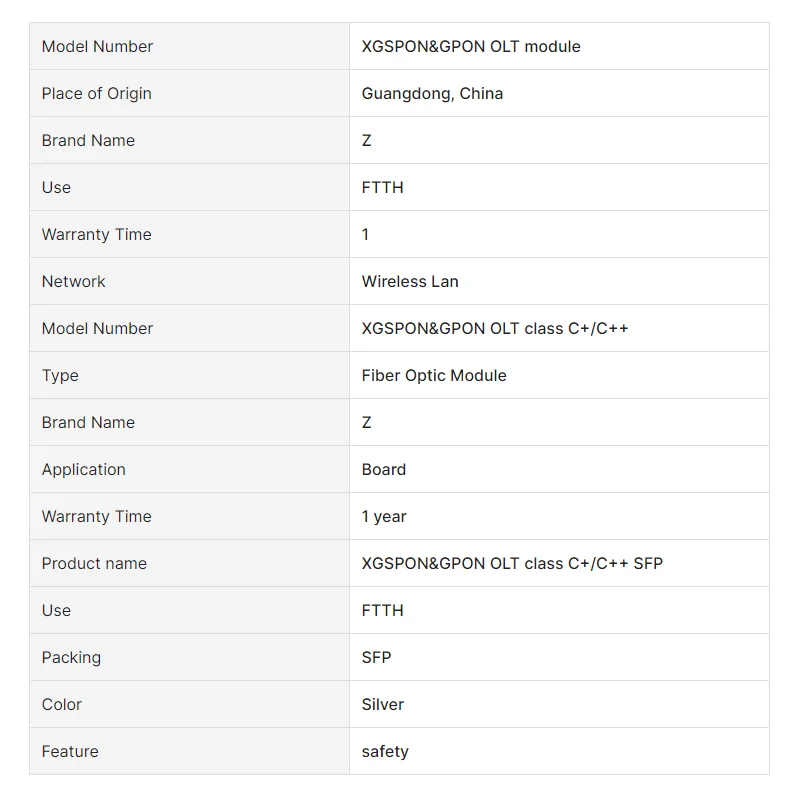Click the "Product name" label

pos(94,563)
